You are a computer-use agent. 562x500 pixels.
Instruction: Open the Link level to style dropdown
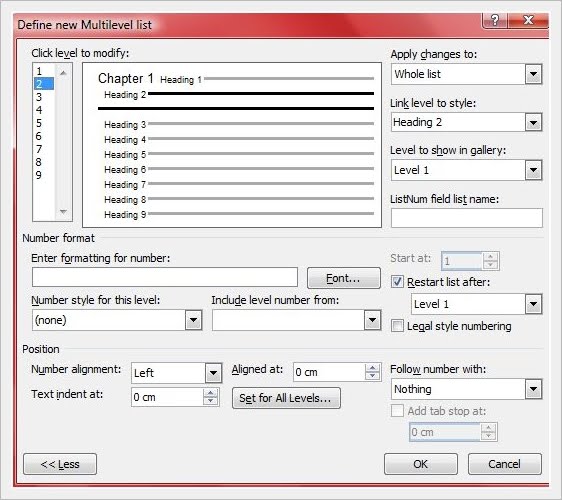(x=533, y=123)
